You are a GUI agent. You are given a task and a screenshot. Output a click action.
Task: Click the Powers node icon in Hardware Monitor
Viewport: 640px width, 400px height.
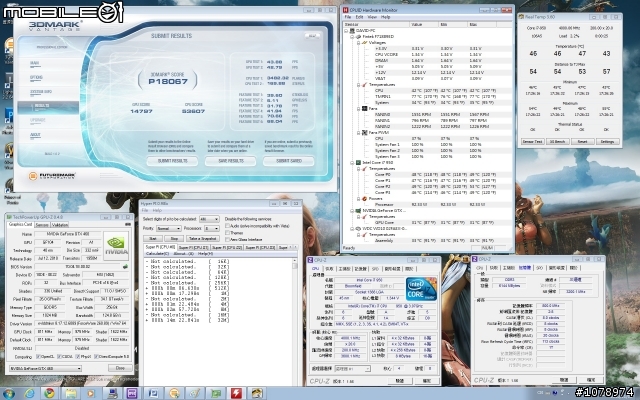click(x=365, y=199)
